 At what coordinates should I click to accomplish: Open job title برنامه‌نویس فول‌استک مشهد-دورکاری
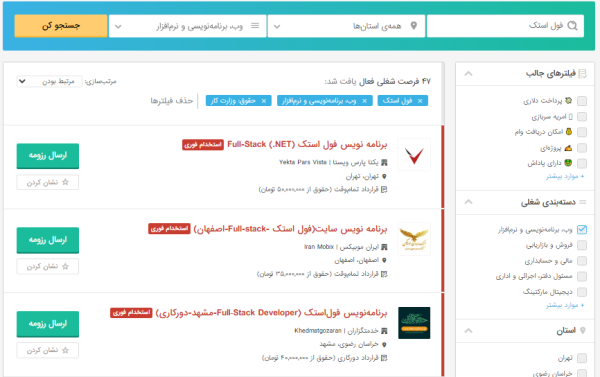[271, 313]
